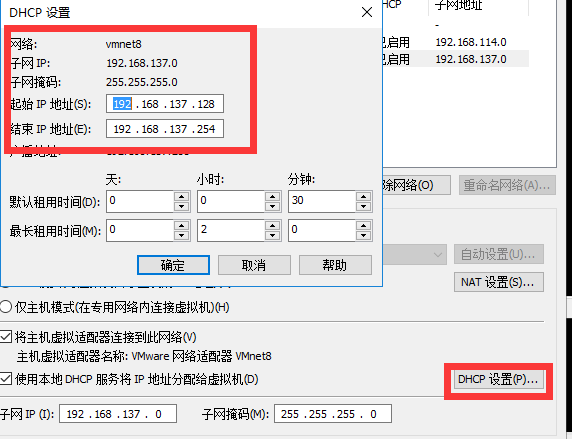572x439 pixels.
Task: Increase default lease time days spinner
Action: tap(181, 196)
